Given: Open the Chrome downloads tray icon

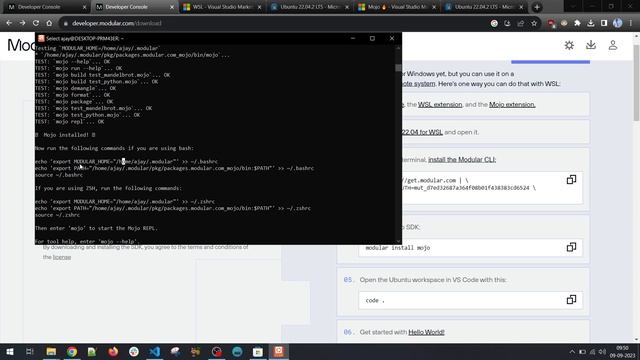Looking at the screenshot, I should (x=591, y=23).
